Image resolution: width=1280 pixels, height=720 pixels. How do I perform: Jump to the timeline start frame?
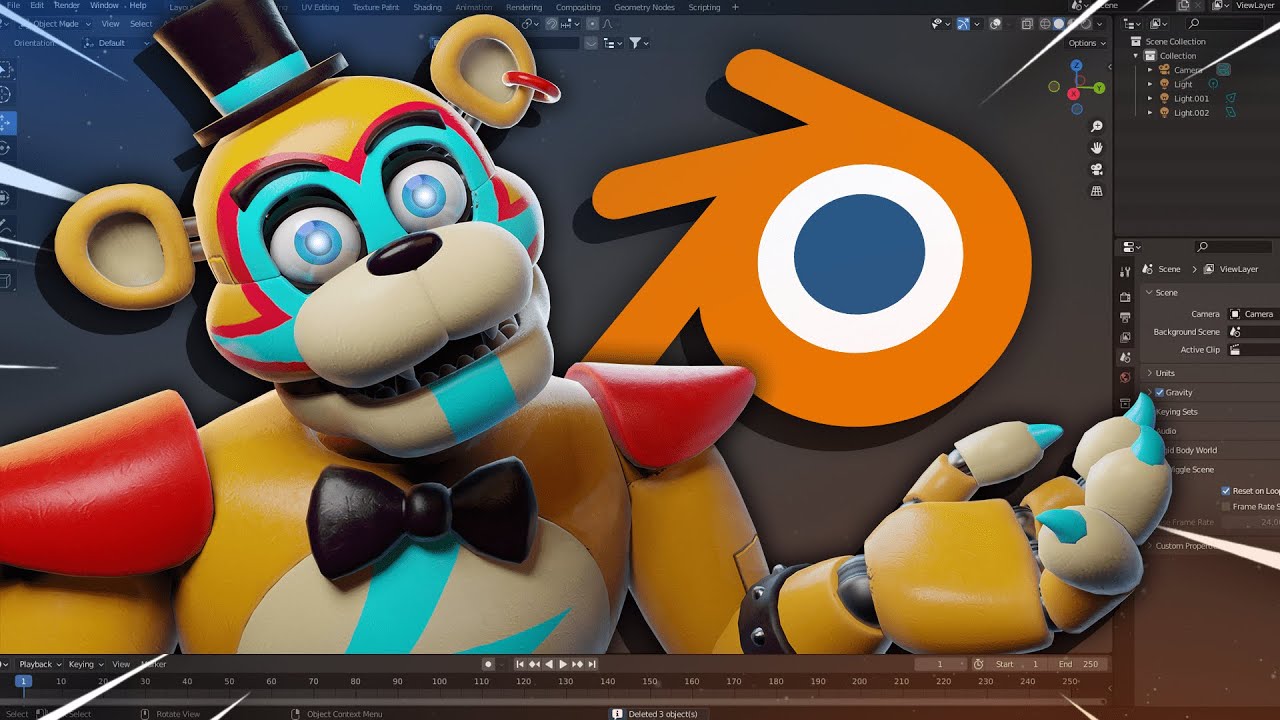click(520, 664)
